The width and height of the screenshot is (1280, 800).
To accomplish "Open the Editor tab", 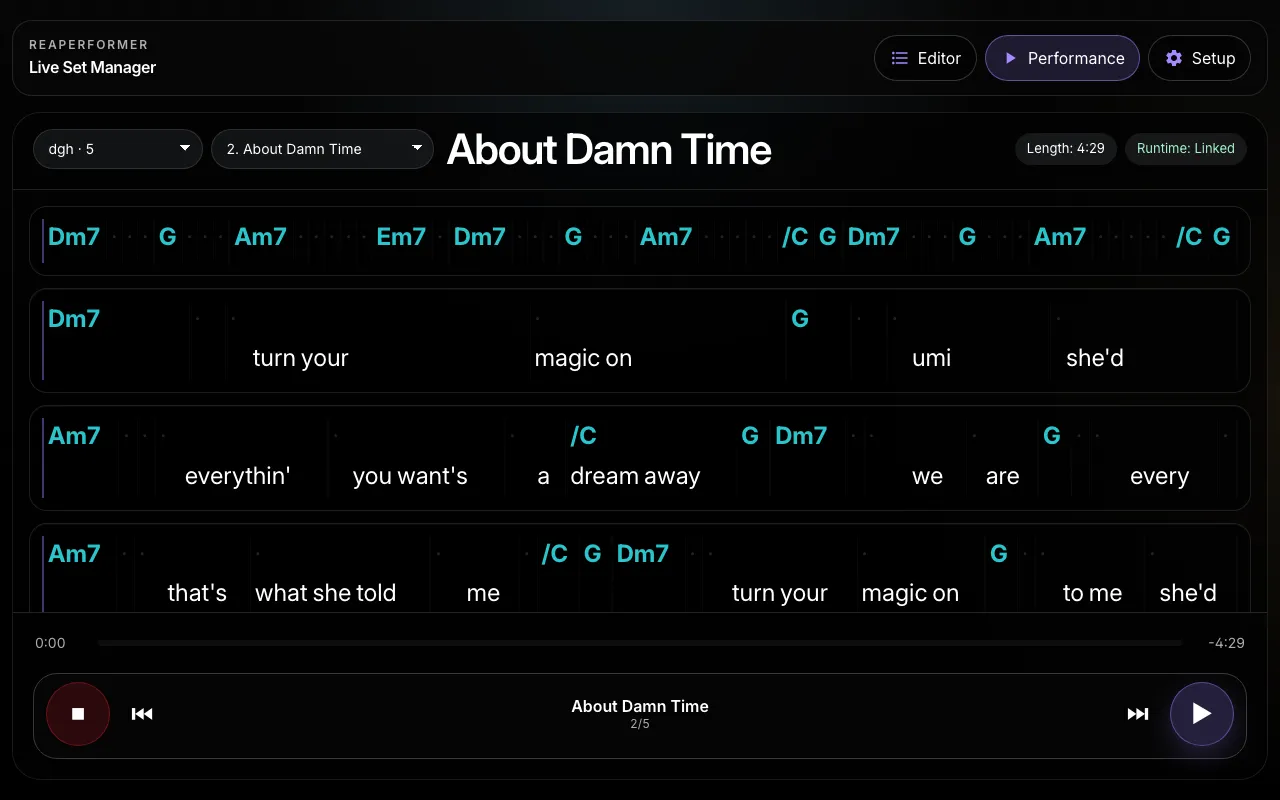I will [x=925, y=58].
